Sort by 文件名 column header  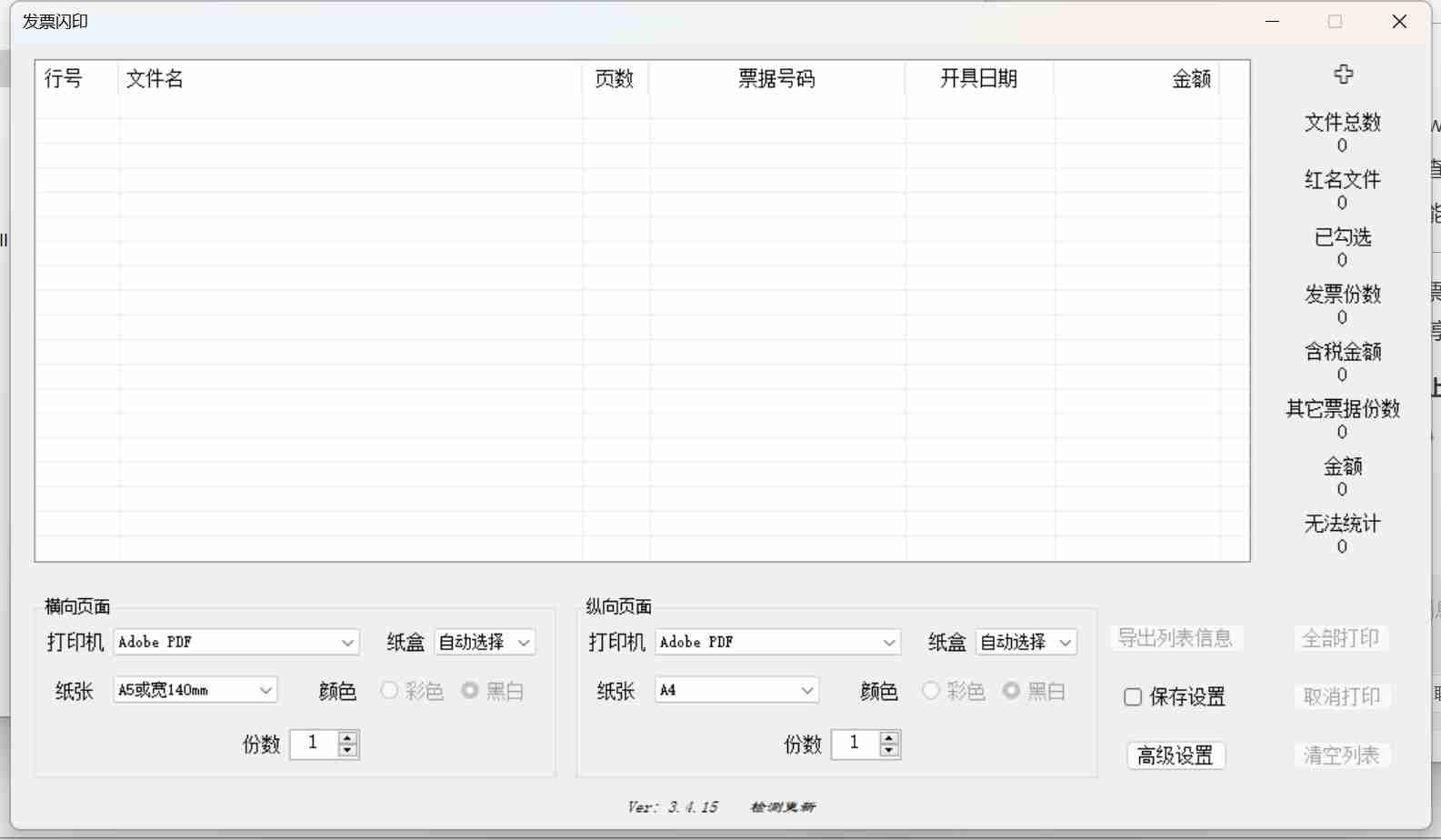tap(155, 79)
